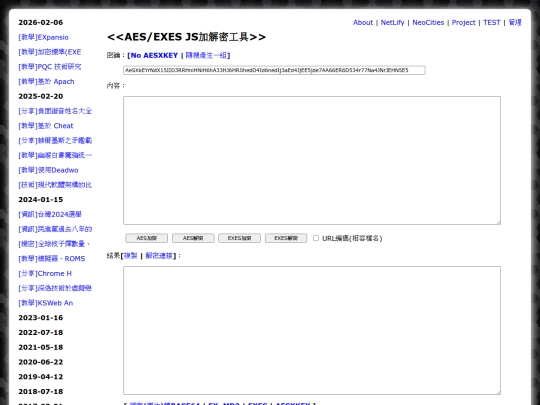Click into the 內容 content textarea

coord(312,160)
